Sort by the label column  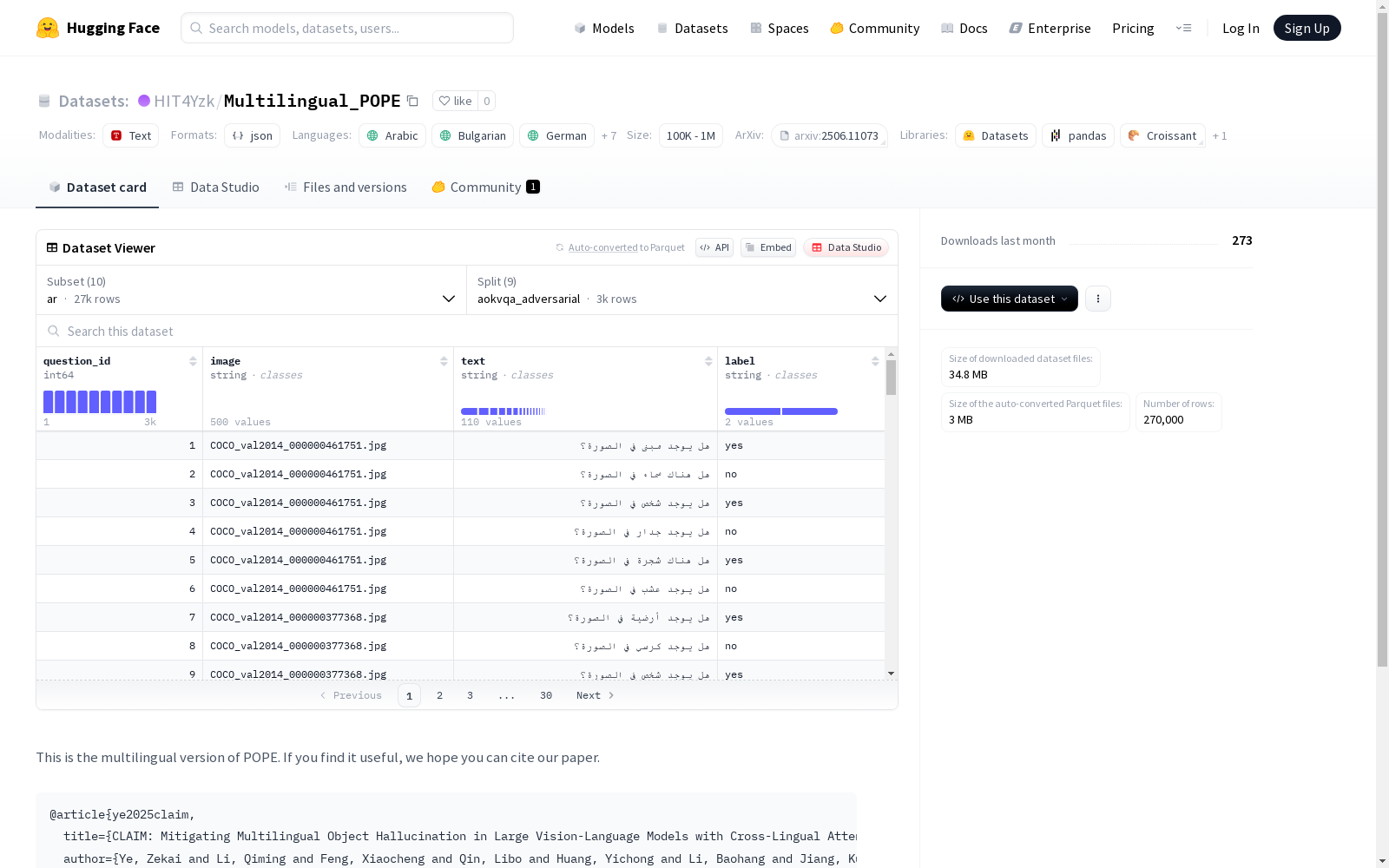click(x=875, y=361)
